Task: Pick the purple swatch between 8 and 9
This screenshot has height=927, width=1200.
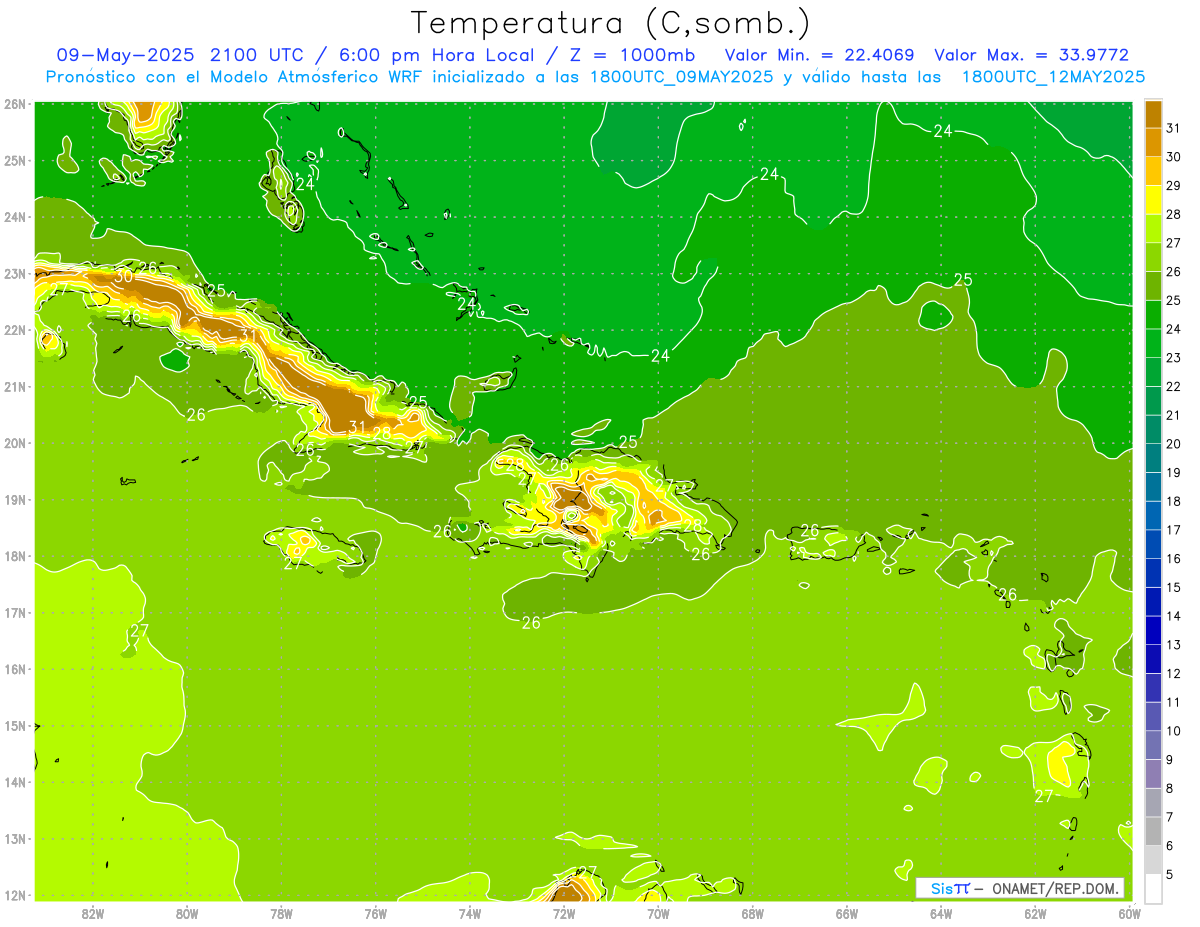Action: click(x=1154, y=774)
